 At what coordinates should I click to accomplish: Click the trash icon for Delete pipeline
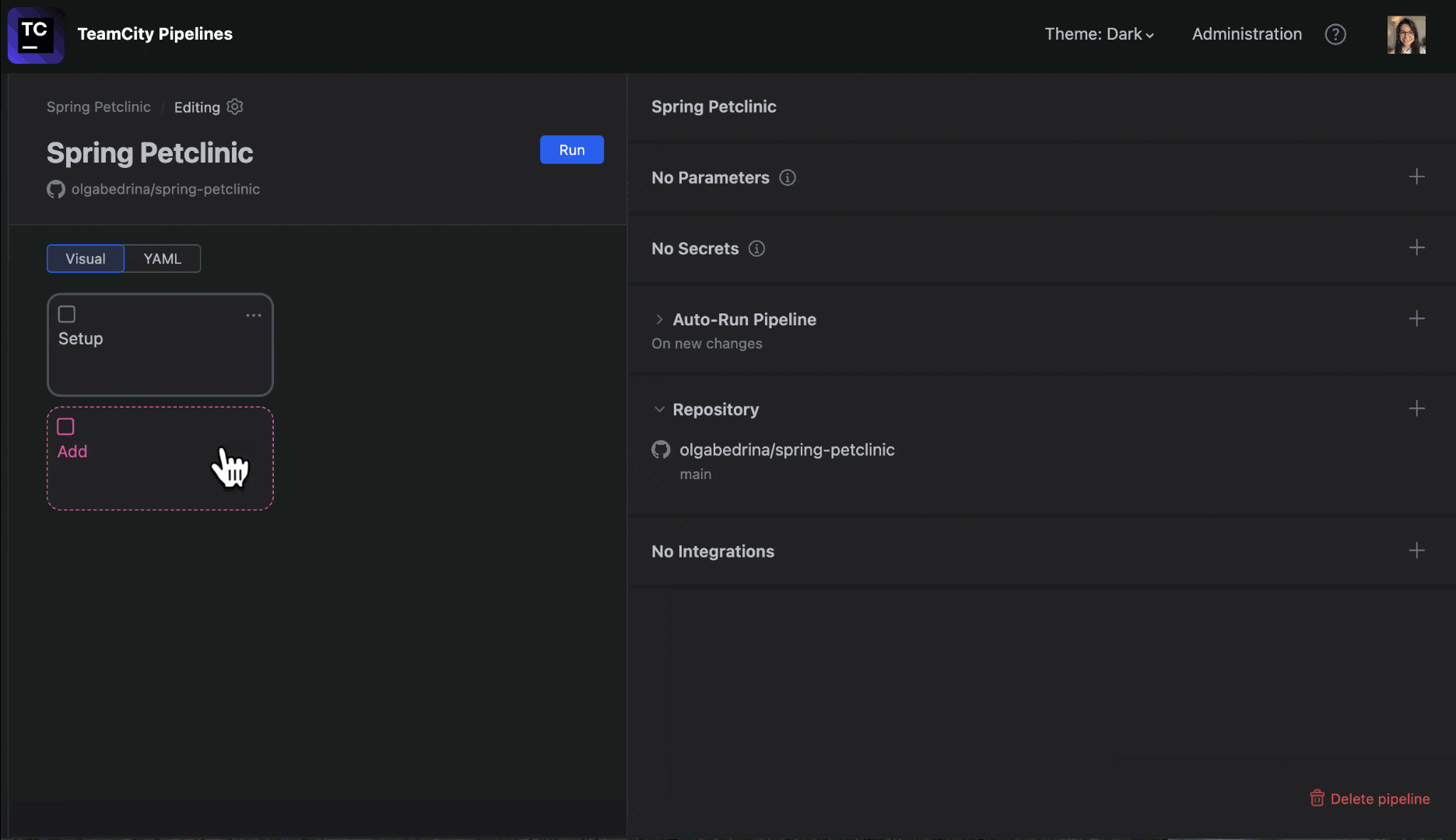(1317, 798)
